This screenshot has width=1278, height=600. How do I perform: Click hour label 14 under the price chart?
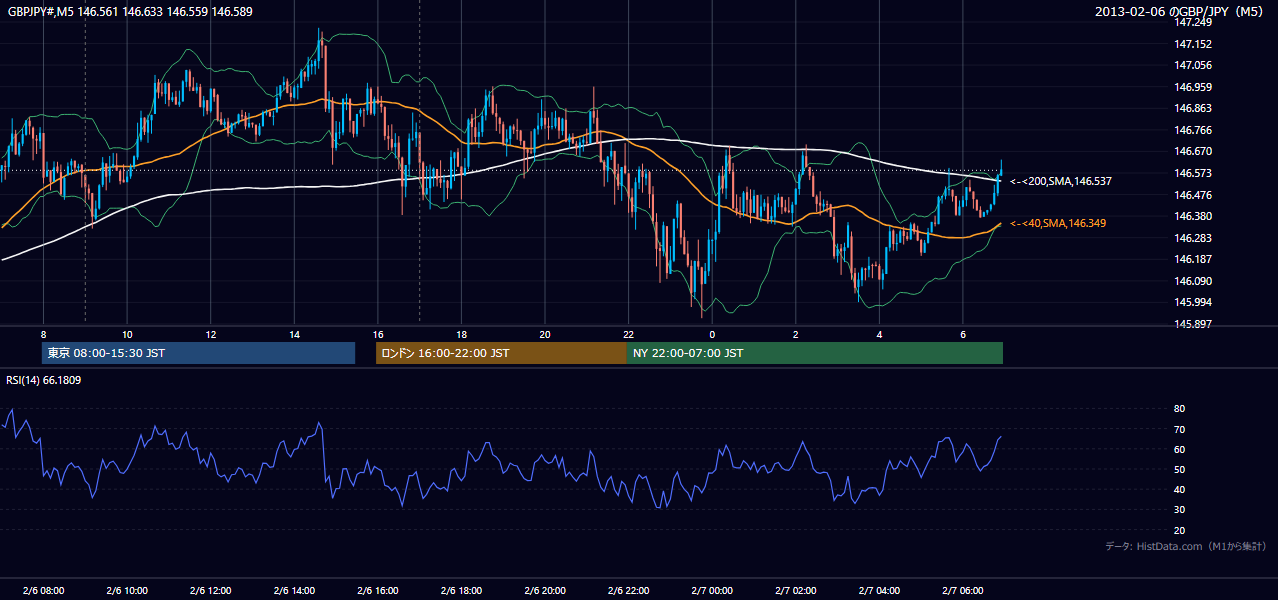click(x=294, y=334)
